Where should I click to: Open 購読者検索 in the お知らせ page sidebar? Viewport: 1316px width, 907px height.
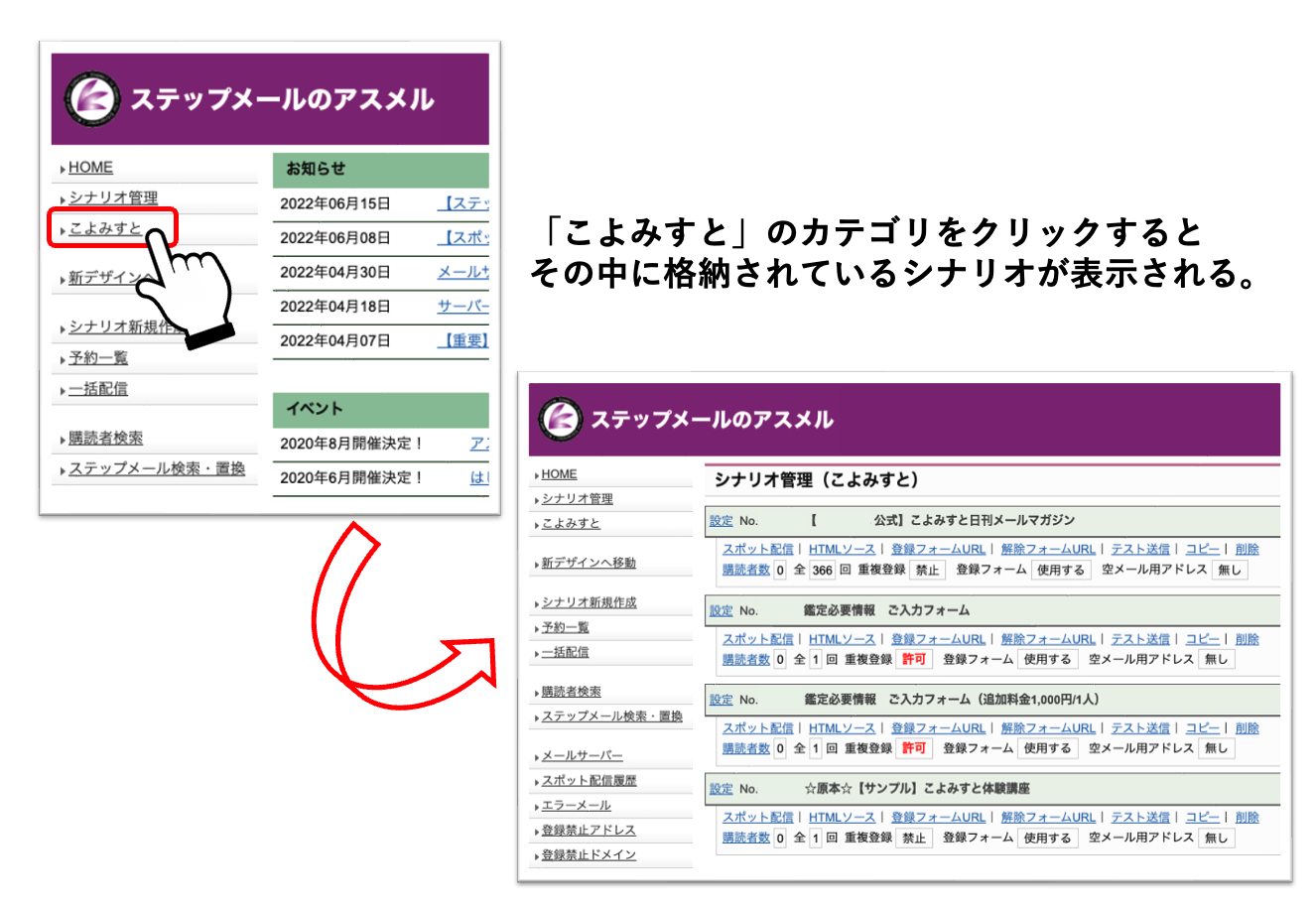click(x=105, y=439)
